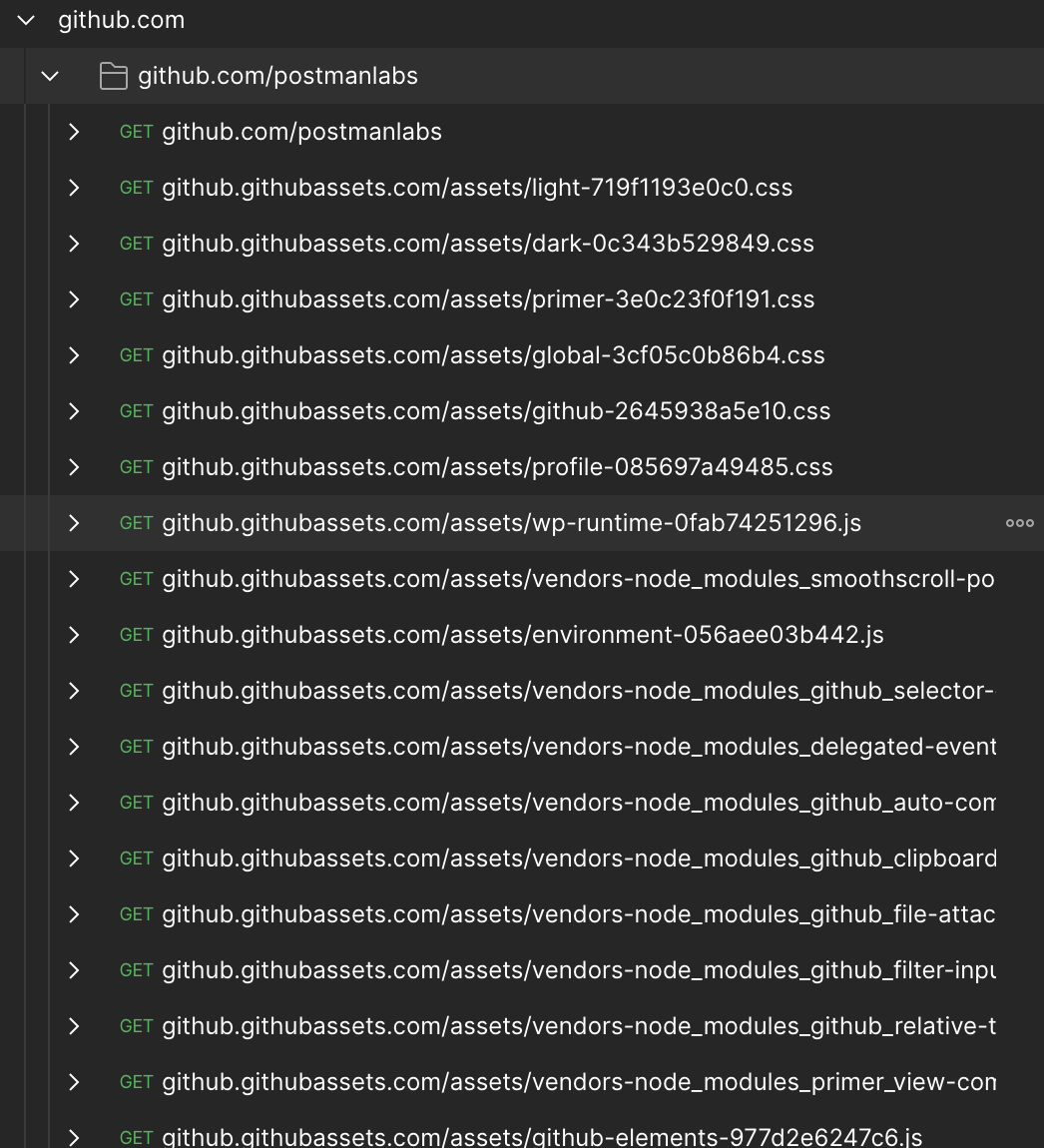This screenshot has width=1044, height=1148.
Task: Select the github.com/postmanlabs folder name
Action: tap(278, 76)
